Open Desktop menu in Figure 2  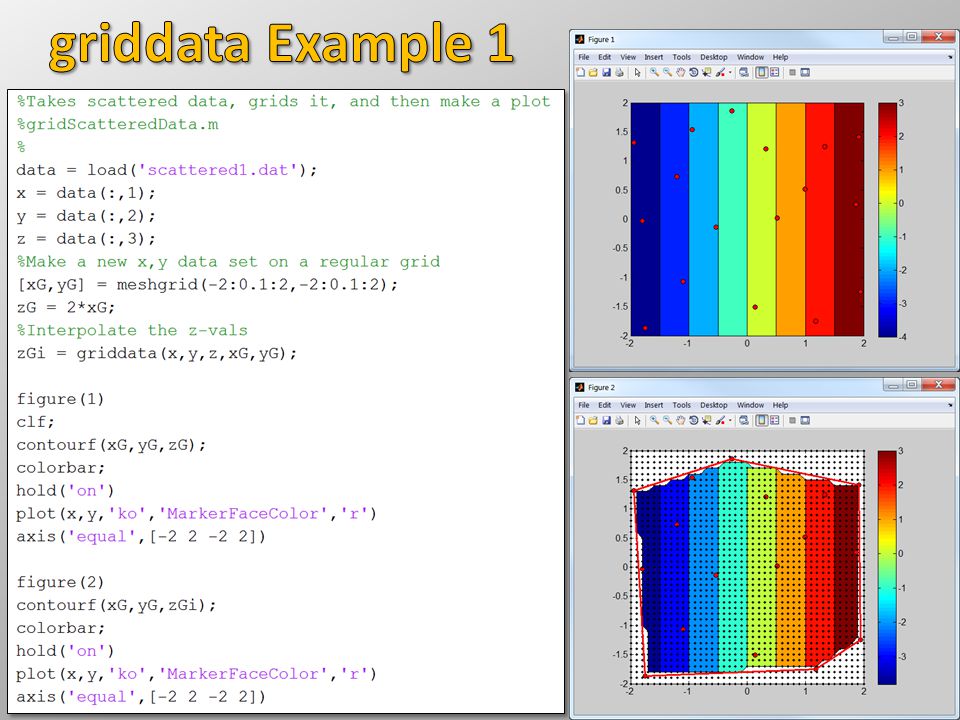714,405
